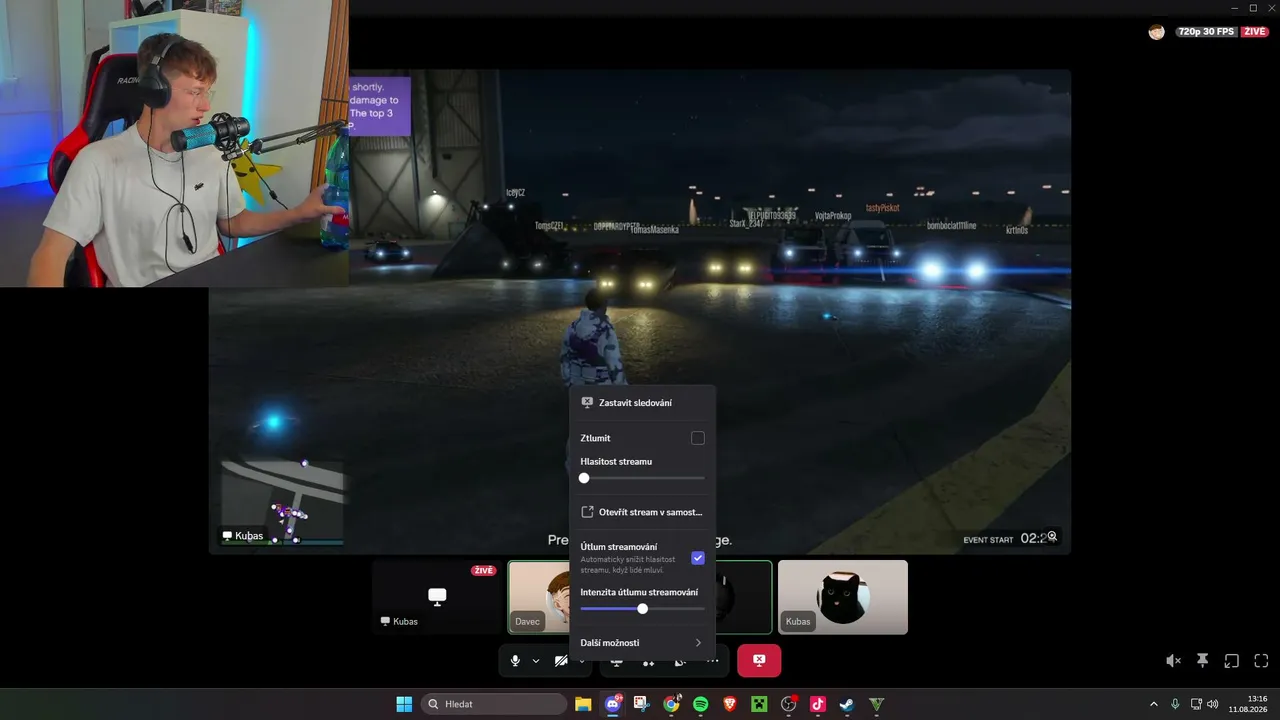Open the clock showing 13:16
1280x720 pixels.
point(1250,704)
